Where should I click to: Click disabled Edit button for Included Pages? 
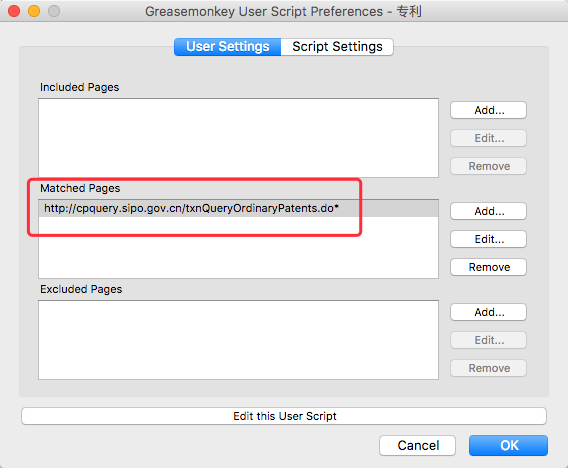pyautogui.click(x=488, y=138)
